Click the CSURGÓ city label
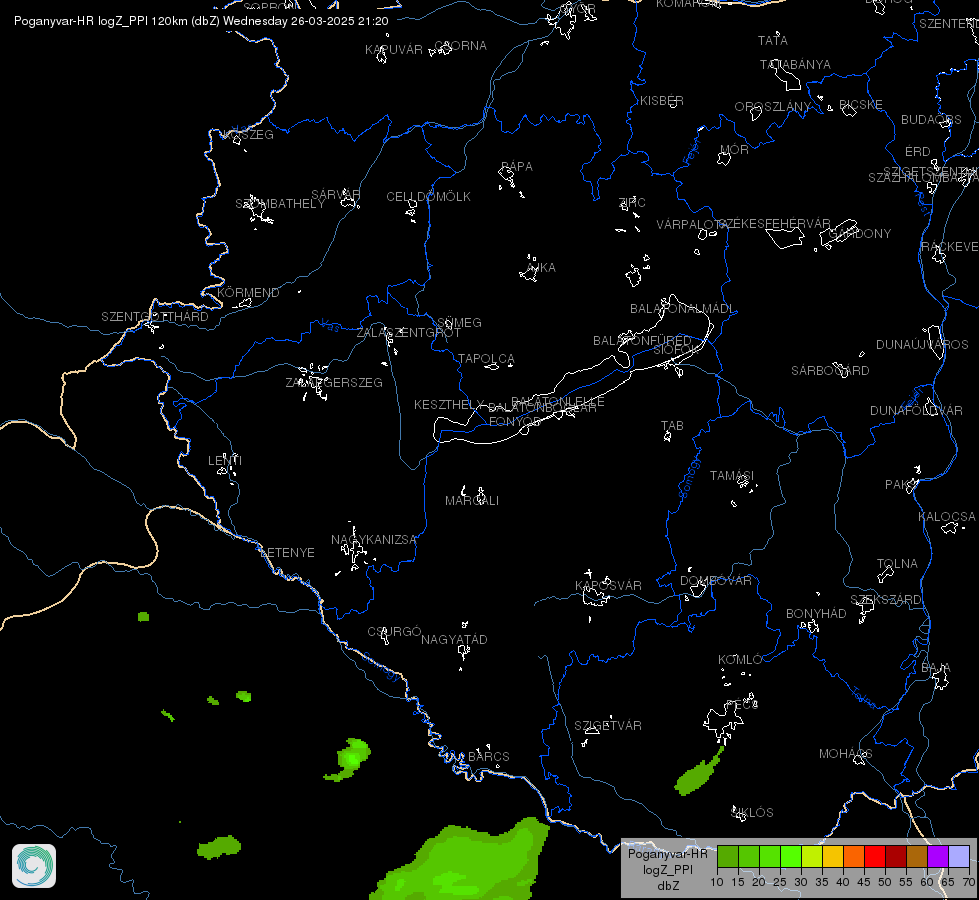This screenshot has height=900, width=979. (394, 632)
